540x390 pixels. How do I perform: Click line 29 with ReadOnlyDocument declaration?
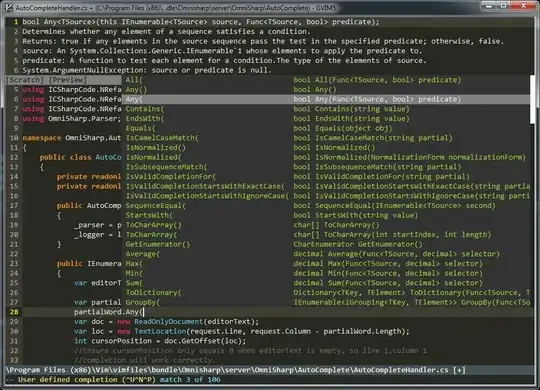pos(166,322)
